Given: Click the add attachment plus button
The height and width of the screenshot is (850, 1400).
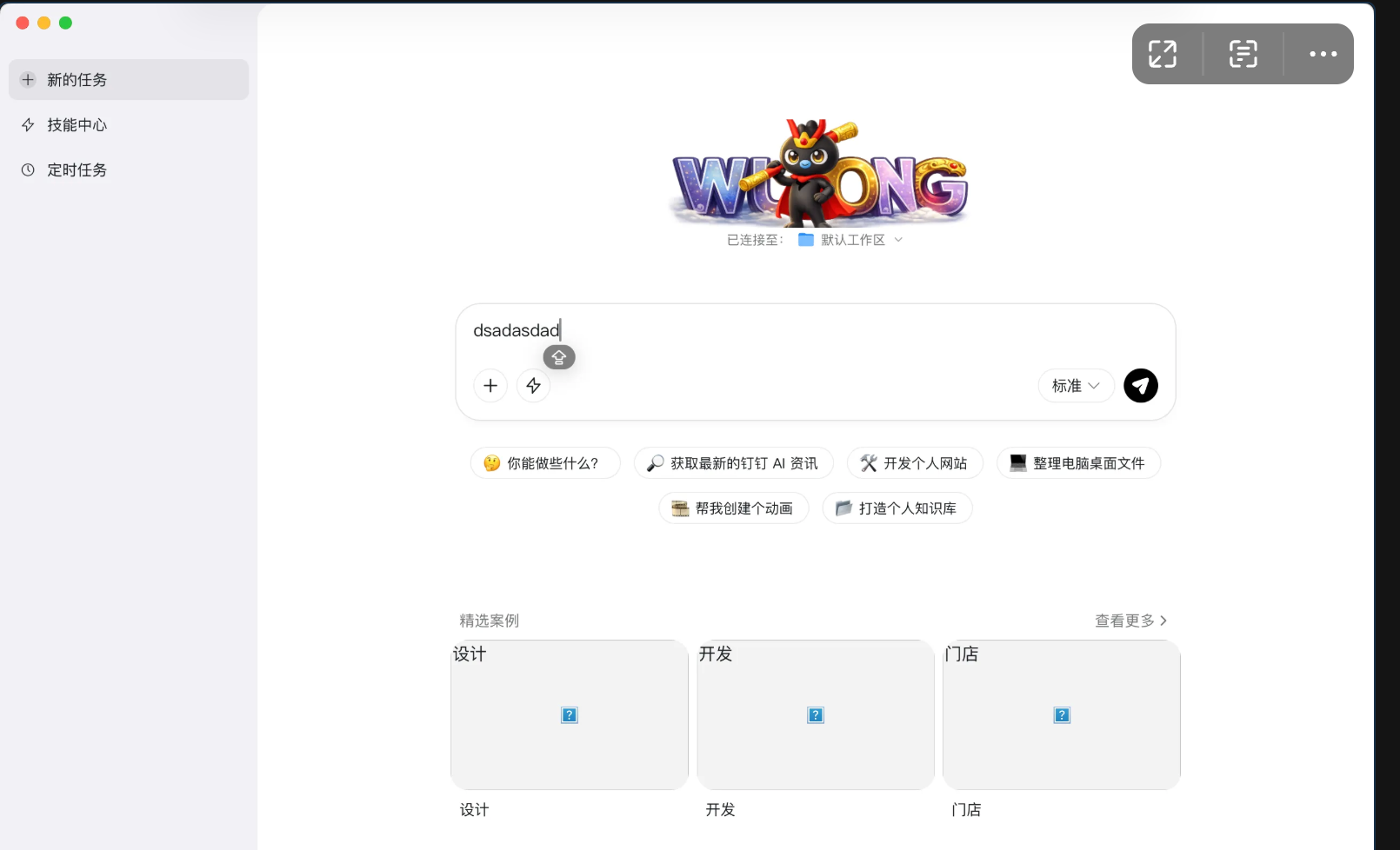Looking at the screenshot, I should tap(490, 386).
